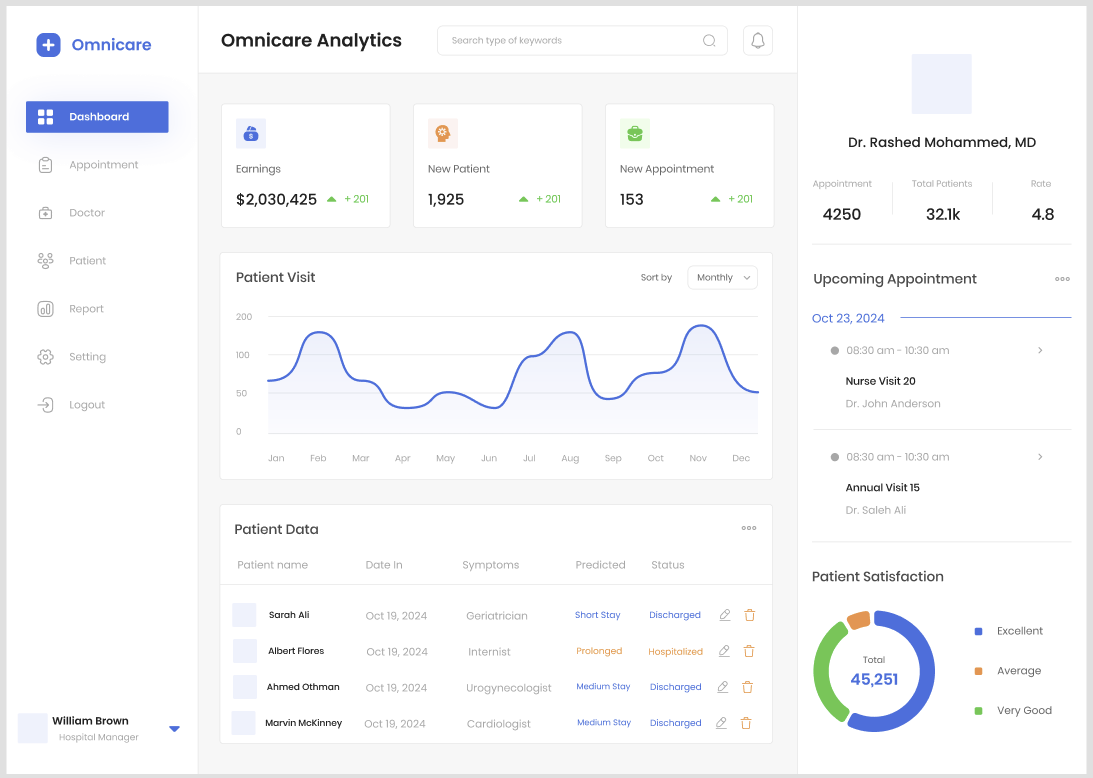Image resolution: width=1093 pixels, height=778 pixels.
Task: Click trash icon for Marvin McKinney
Action: point(746,723)
